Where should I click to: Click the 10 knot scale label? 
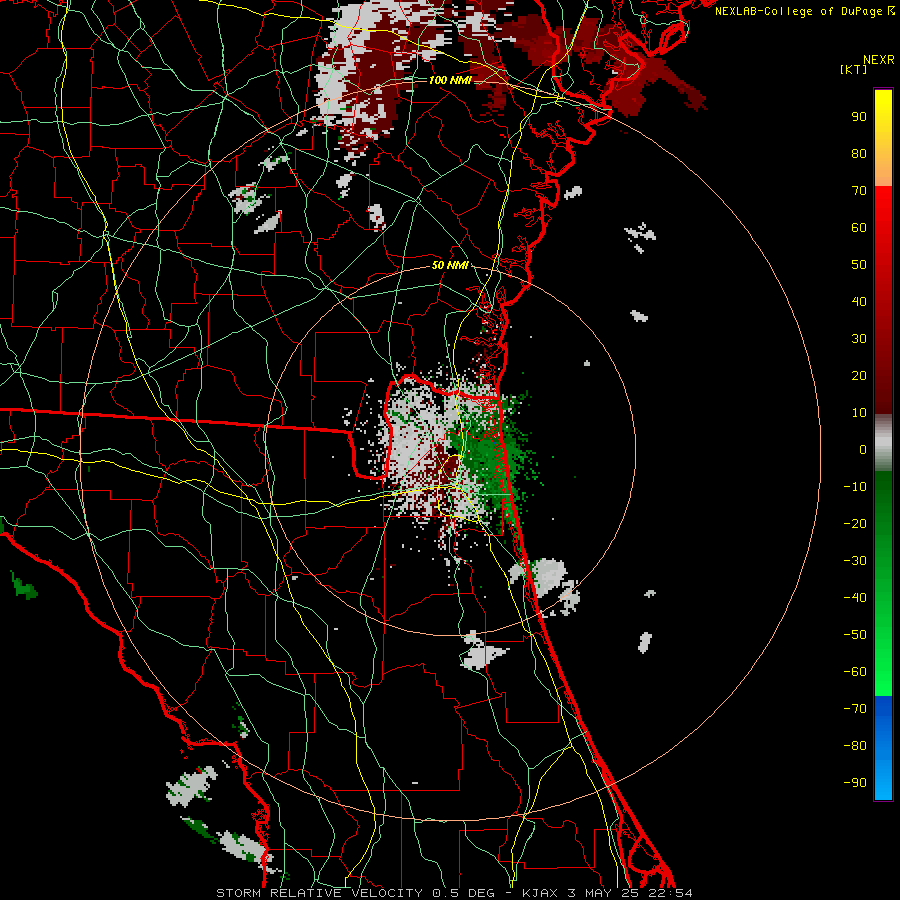tap(859, 413)
